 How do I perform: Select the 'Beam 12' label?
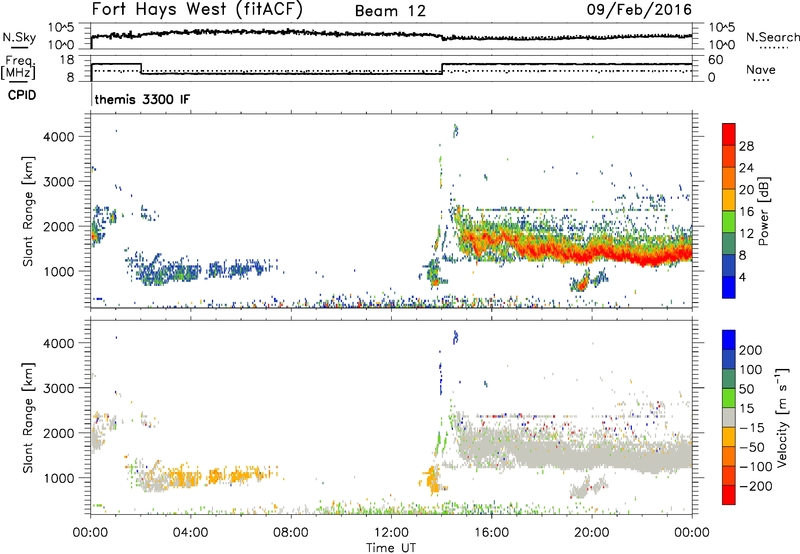pyautogui.click(x=390, y=11)
